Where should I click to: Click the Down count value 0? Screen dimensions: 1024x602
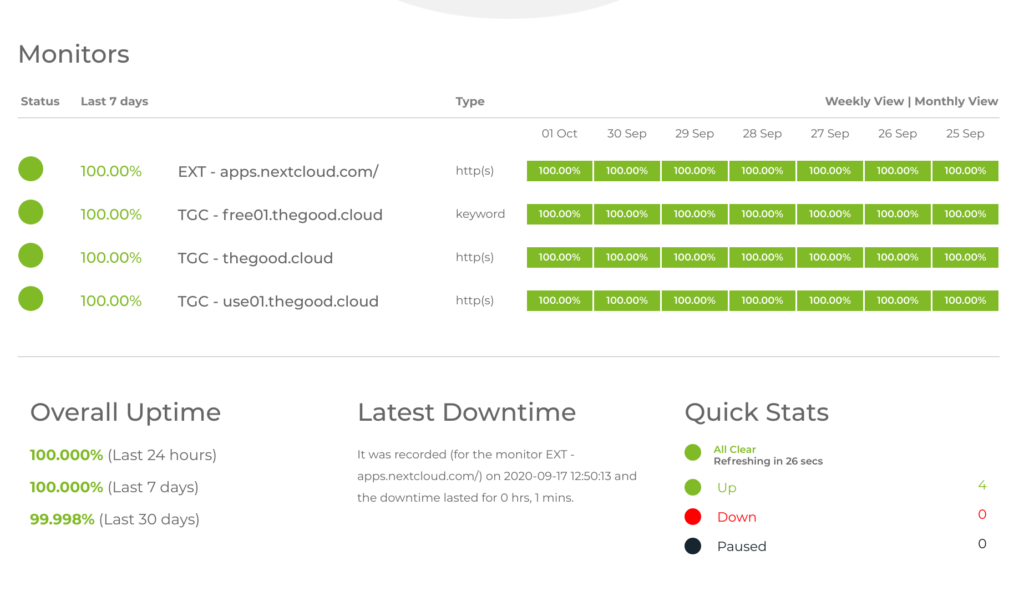pos(982,515)
